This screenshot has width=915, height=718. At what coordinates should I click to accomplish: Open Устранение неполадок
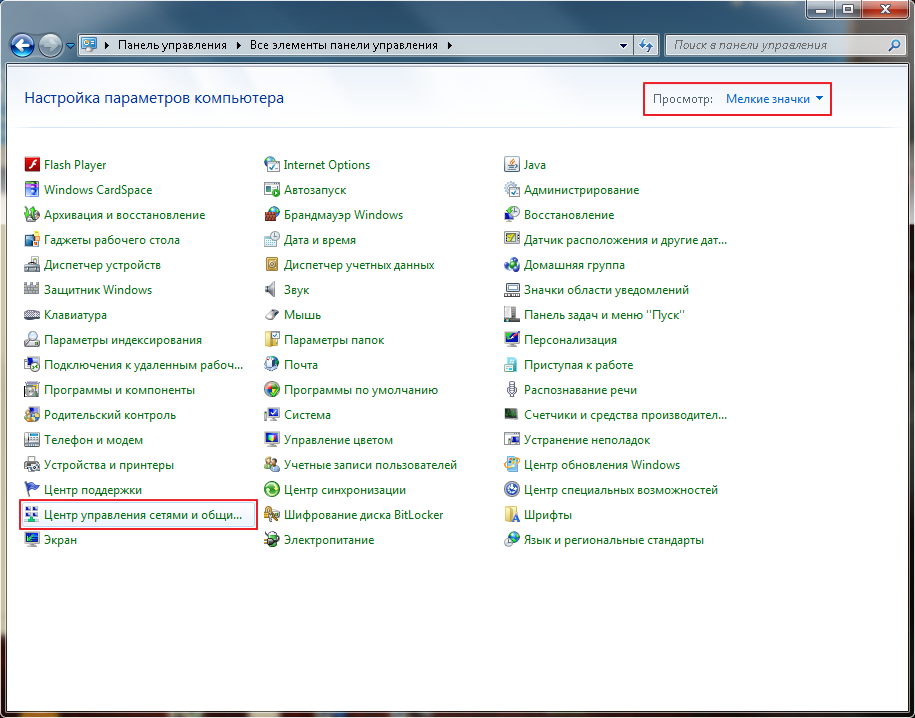pos(578,440)
